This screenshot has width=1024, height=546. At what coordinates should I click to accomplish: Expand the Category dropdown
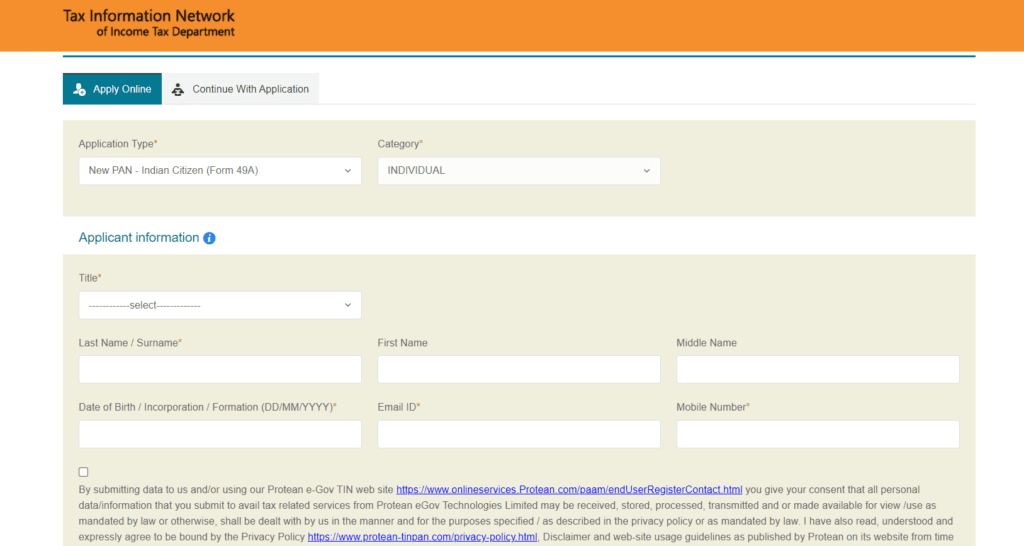(x=518, y=171)
